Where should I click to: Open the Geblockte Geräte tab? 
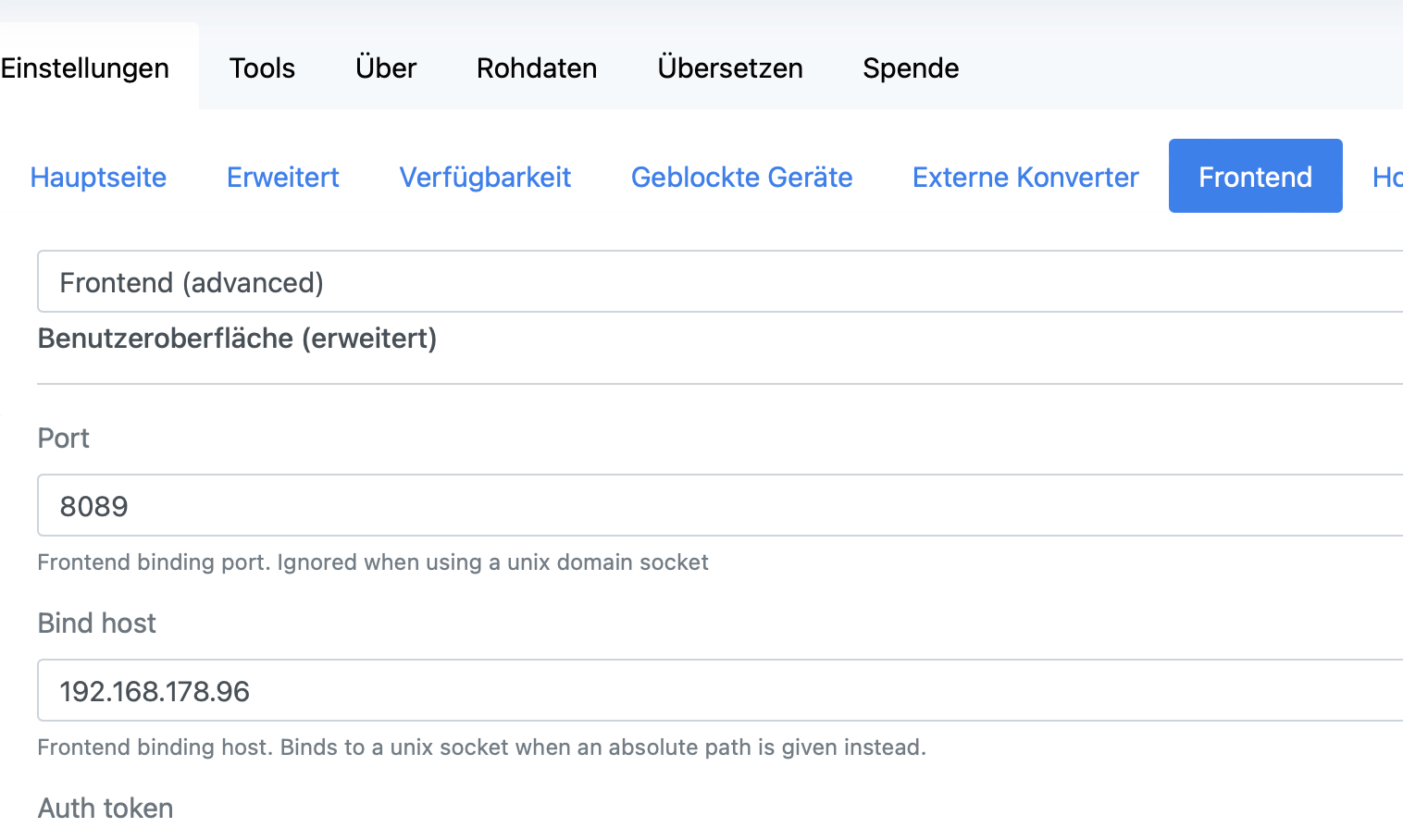click(x=741, y=177)
